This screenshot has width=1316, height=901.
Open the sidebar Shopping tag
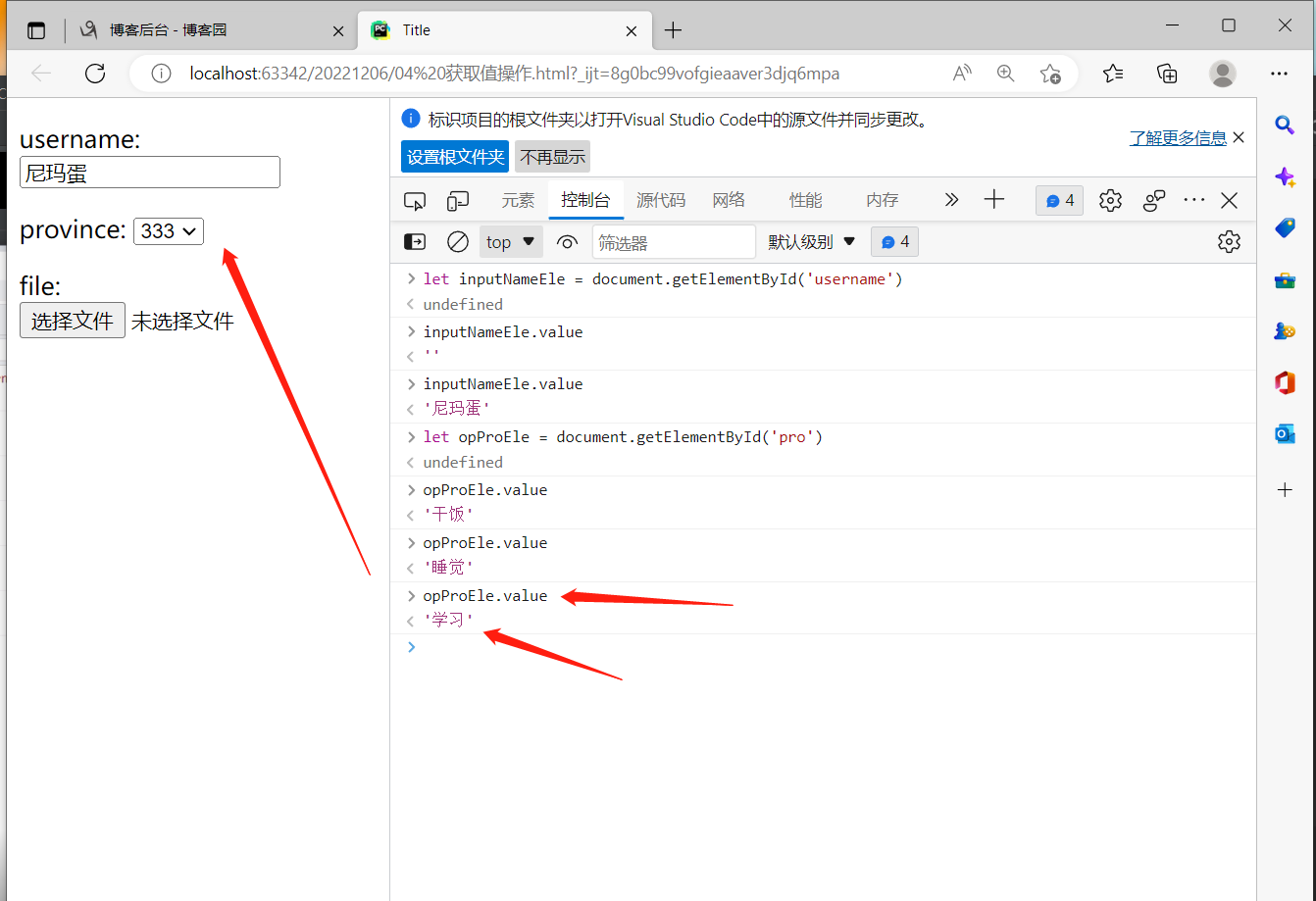tap(1285, 228)
